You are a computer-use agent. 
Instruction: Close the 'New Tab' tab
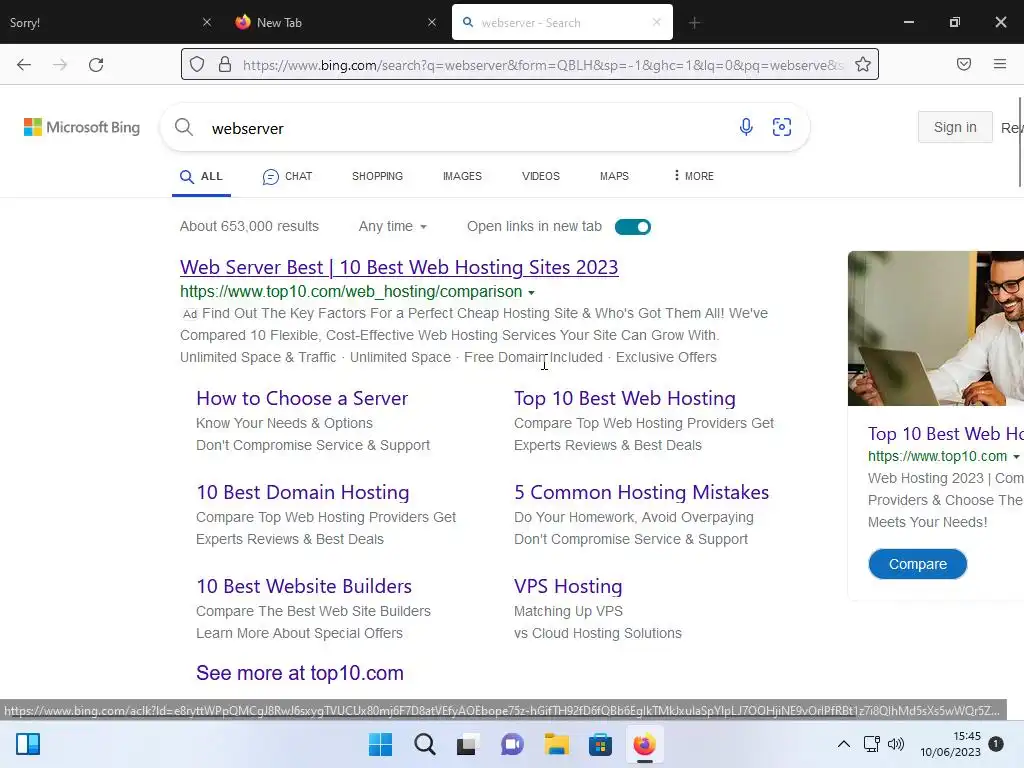(432, 22)
